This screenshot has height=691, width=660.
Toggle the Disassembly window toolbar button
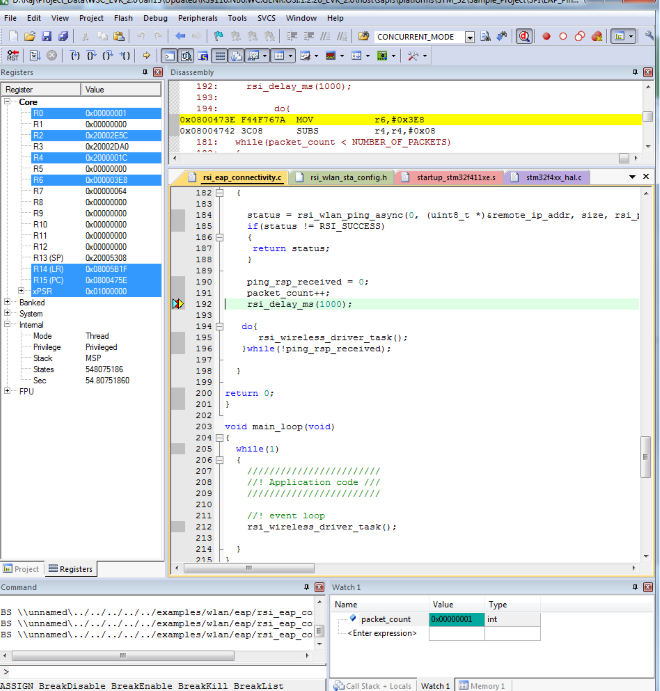(186, 56)
